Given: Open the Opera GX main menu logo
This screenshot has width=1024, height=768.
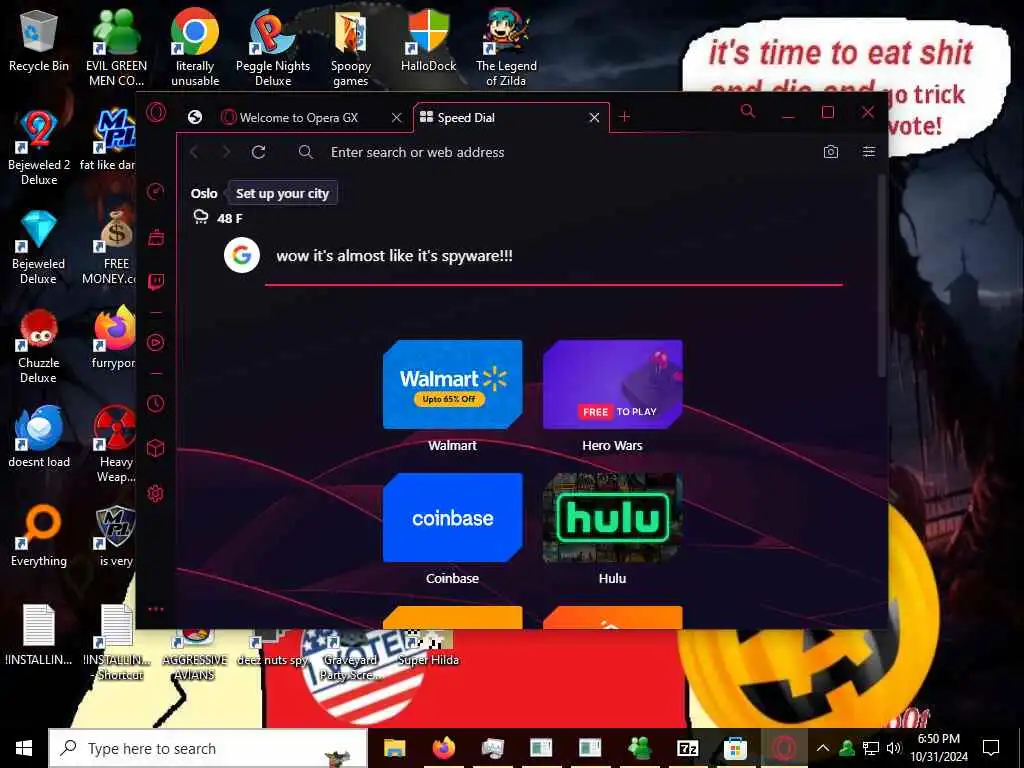Looking at the screenshot, I should point(156,112).
